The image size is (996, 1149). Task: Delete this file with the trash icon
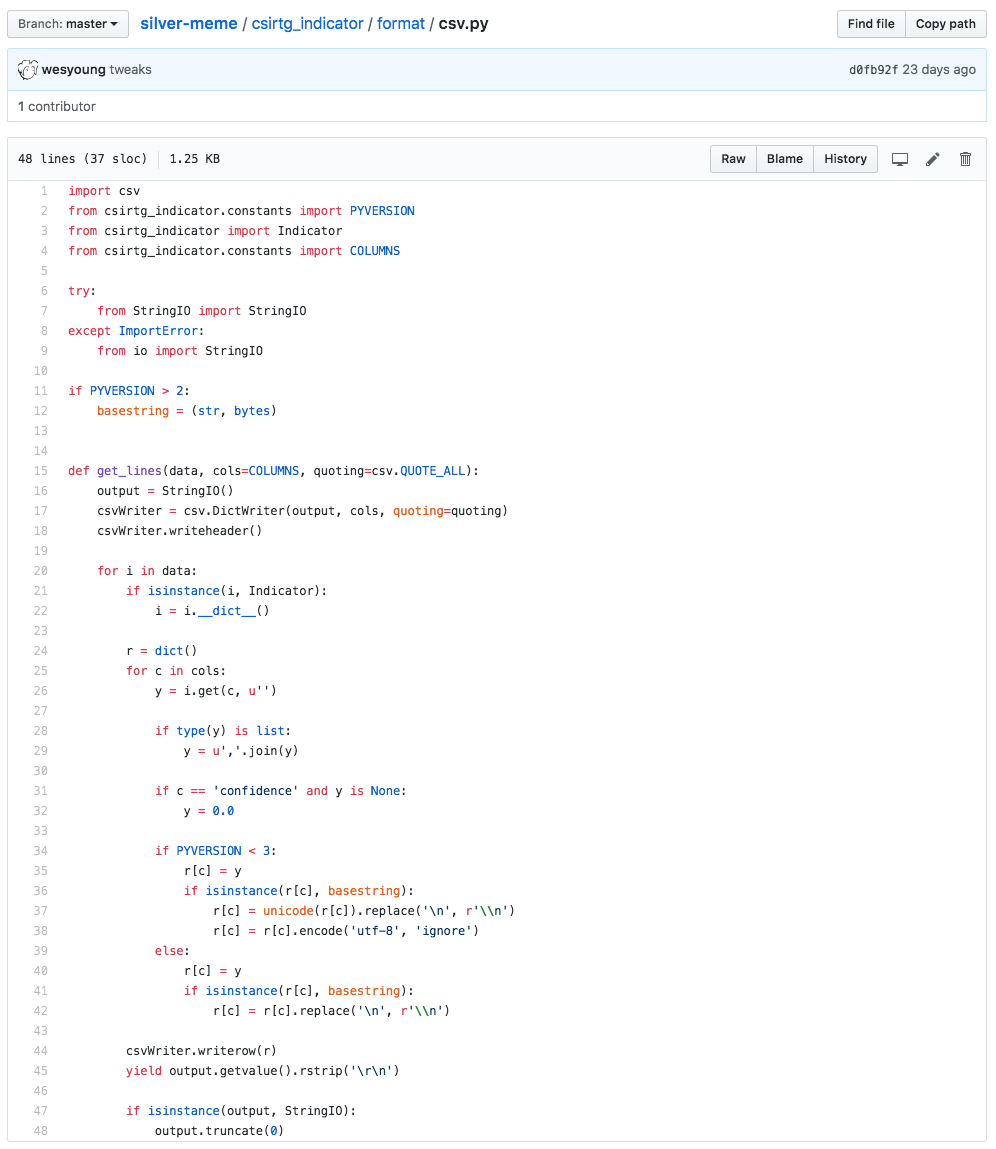(965, 159)
